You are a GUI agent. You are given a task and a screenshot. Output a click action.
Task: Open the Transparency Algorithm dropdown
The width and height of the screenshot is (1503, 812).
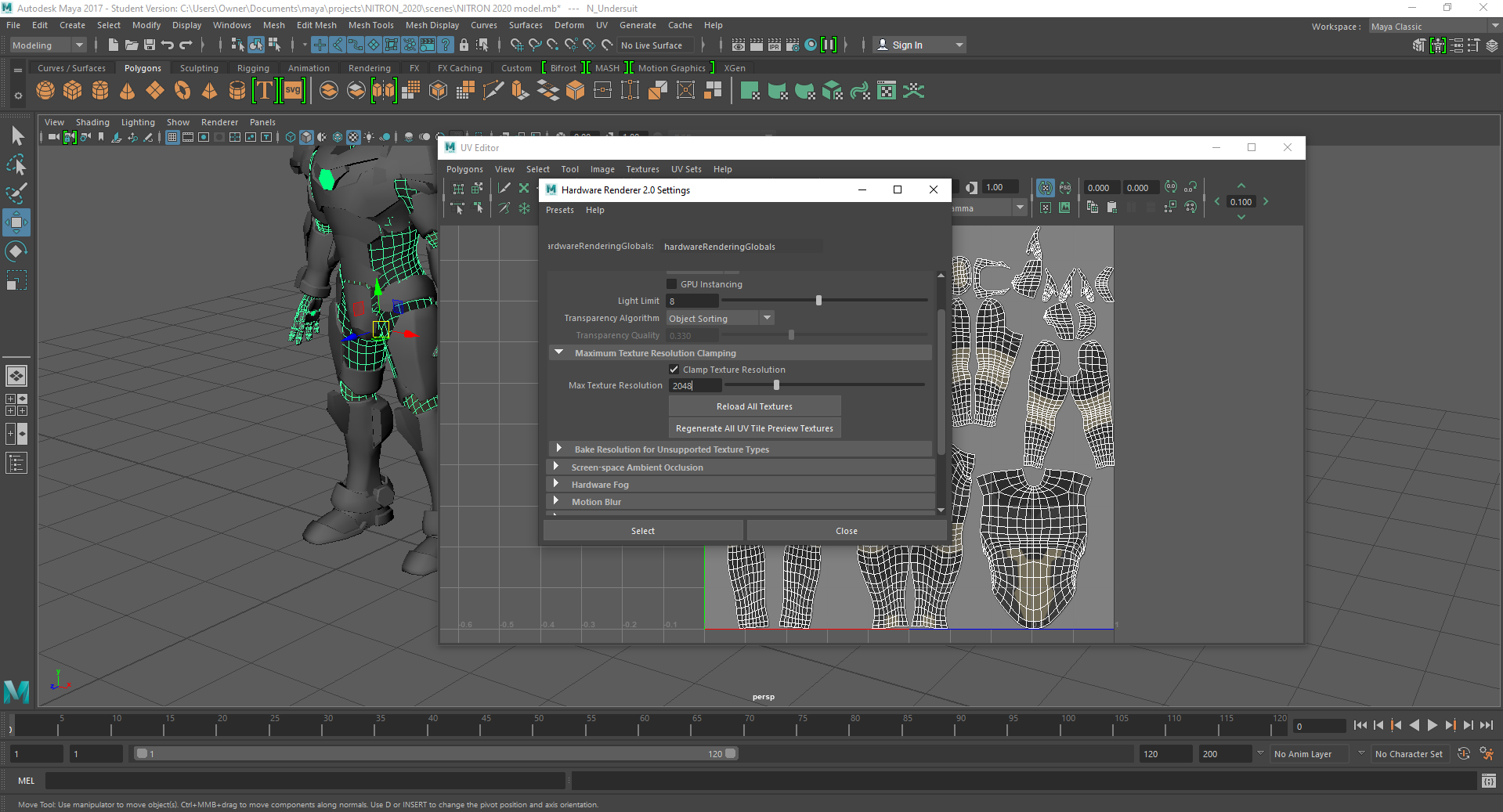[767, 318]
